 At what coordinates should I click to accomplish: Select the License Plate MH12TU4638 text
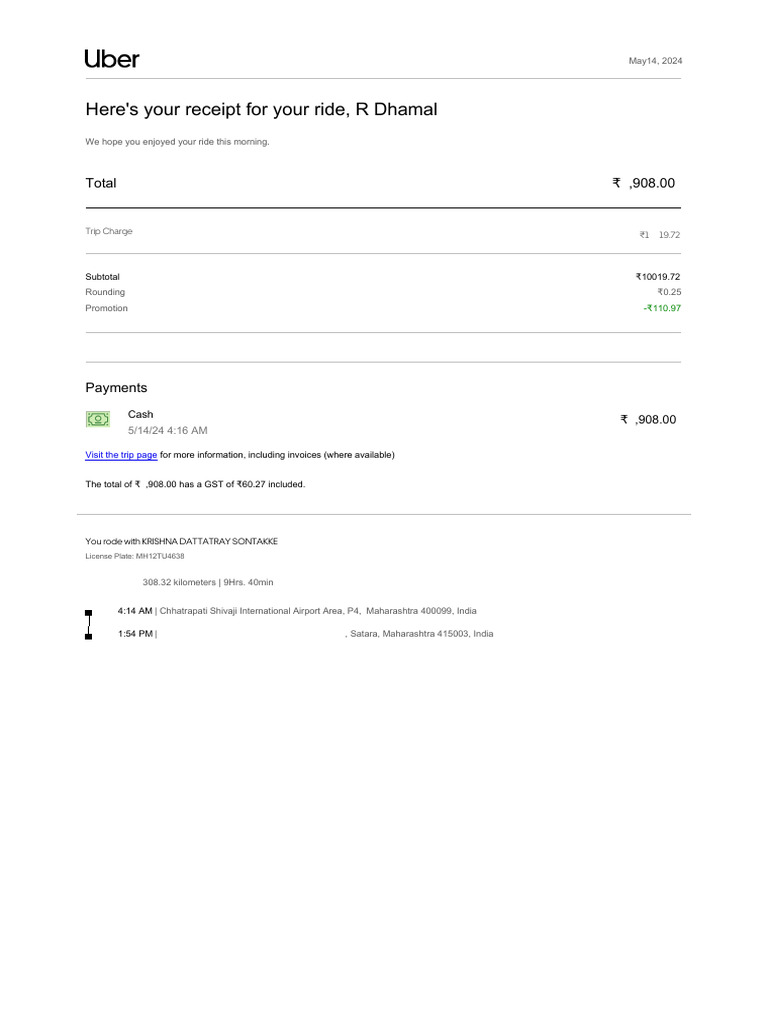click(135, 556)
